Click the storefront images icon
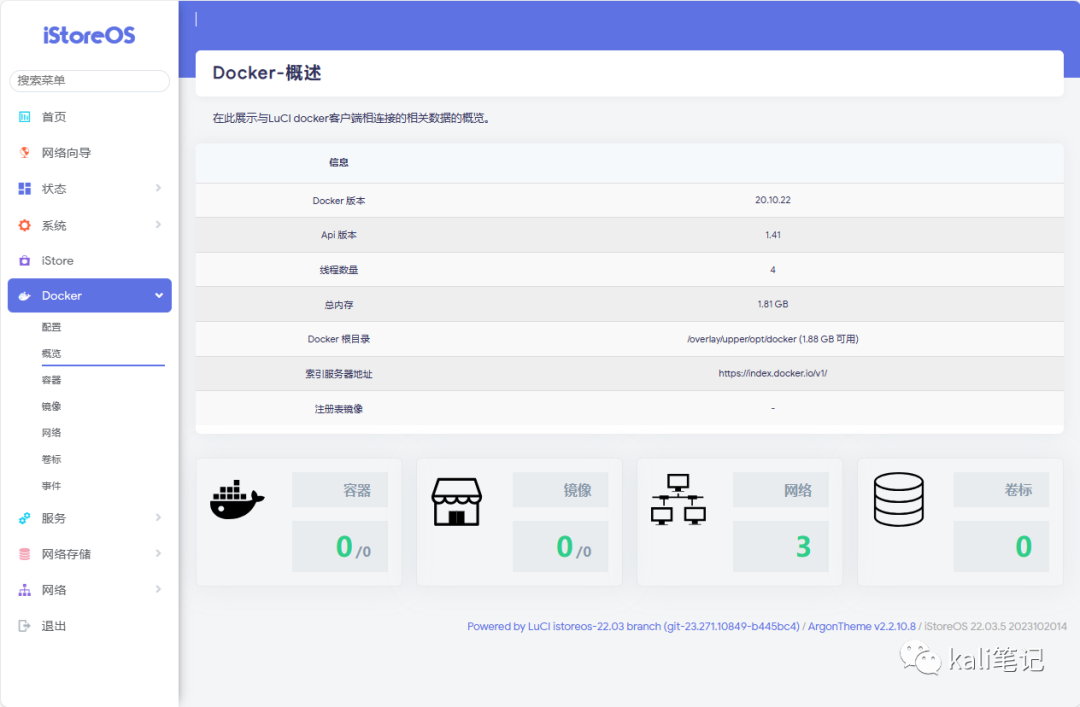Image resolution: width=1080 pixels, height=707 pixels. [457, 502]
